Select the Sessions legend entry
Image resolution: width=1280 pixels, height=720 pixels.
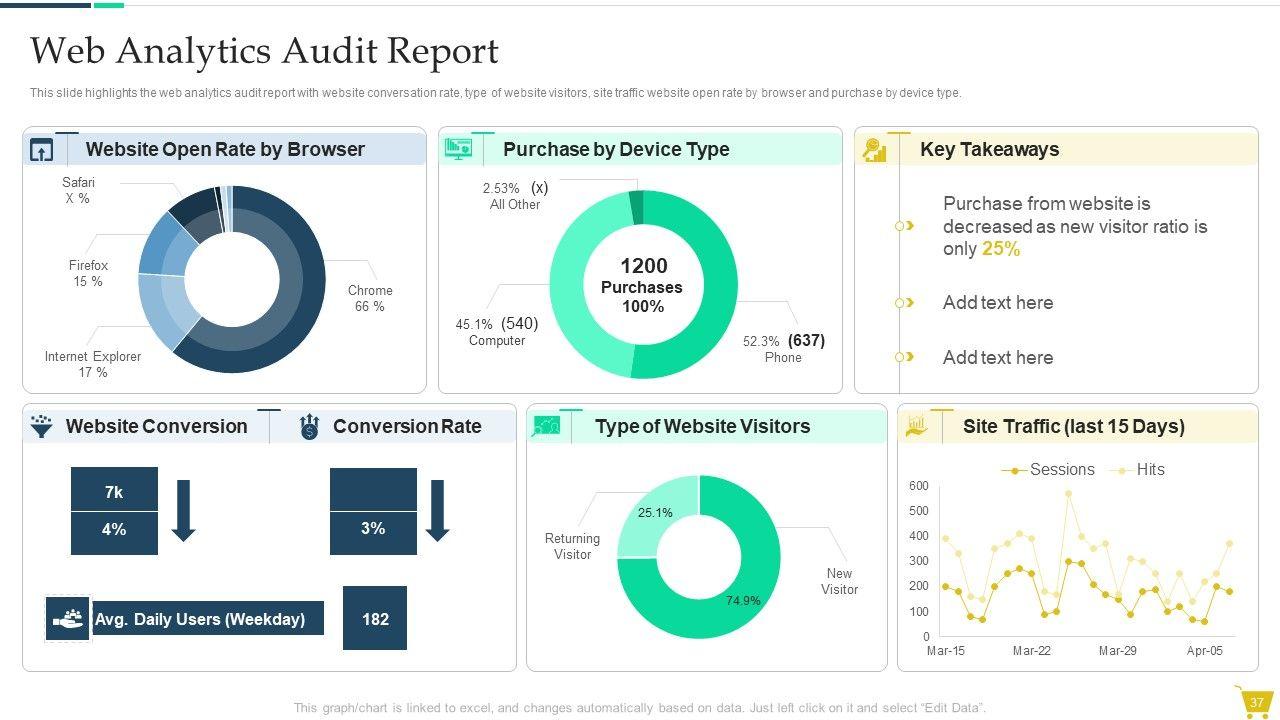(x=1048, y=470)
